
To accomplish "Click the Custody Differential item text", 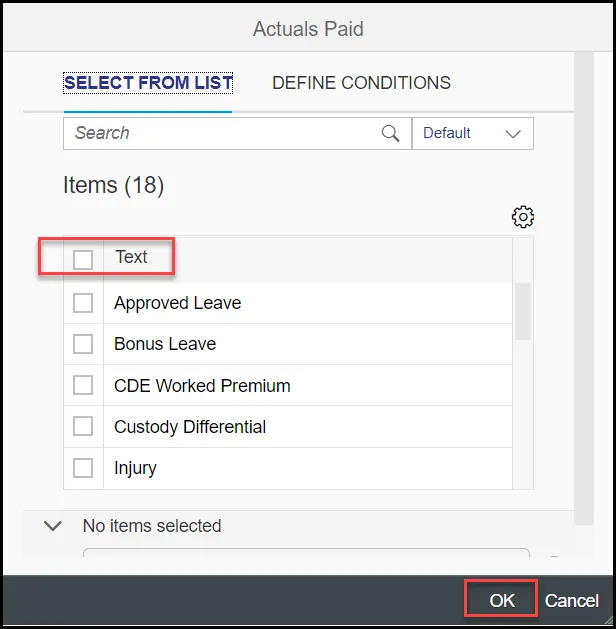I will point(190,427).
